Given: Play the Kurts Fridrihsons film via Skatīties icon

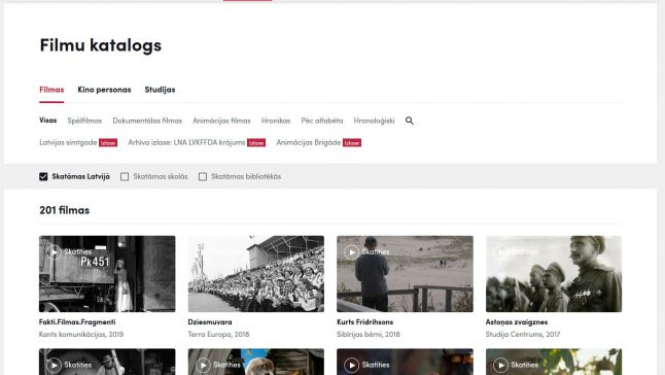Looking at the screenshot, I should click(351, 252).
